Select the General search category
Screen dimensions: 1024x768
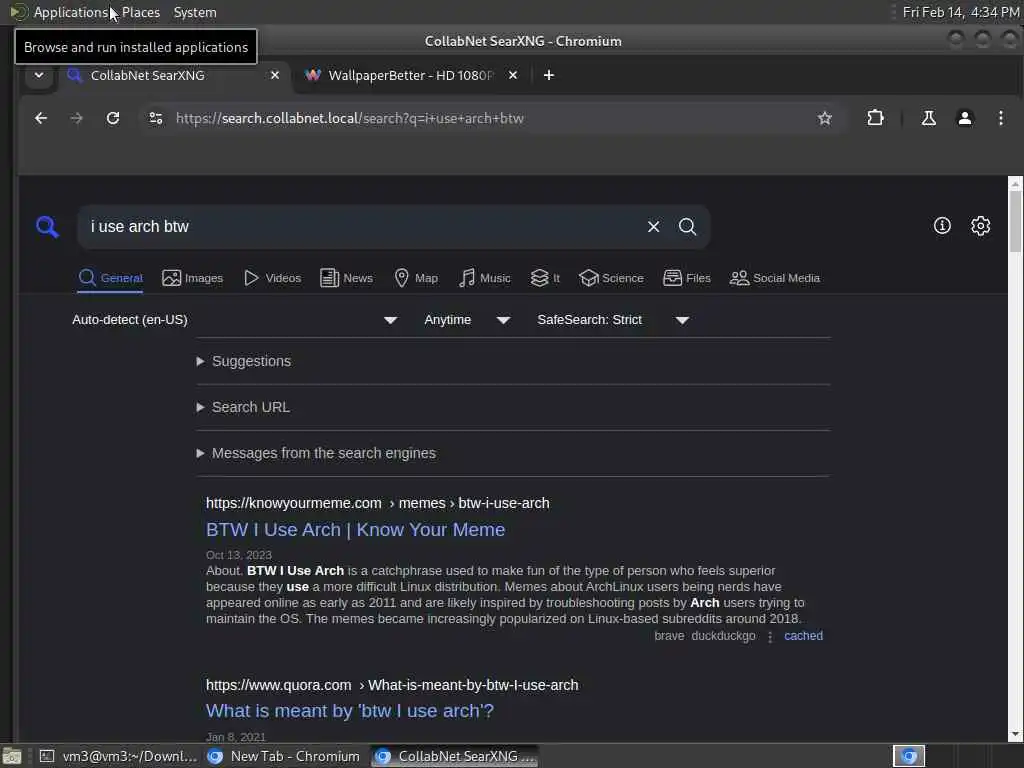click(110, 278)
